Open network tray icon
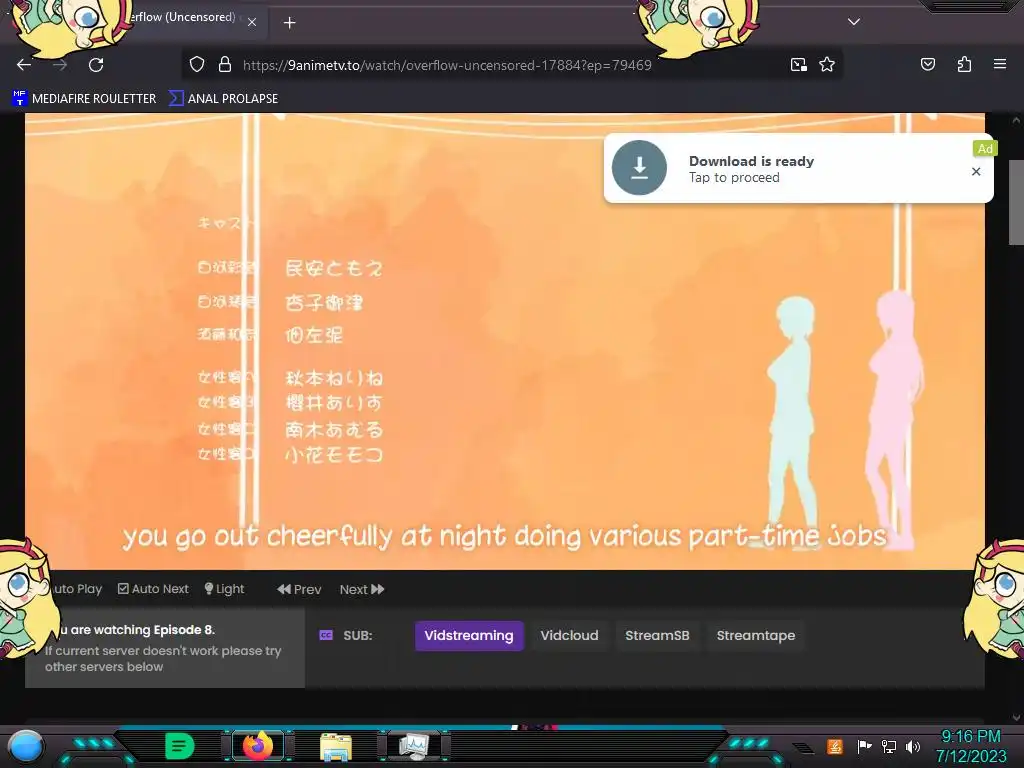The height and width of the screenshot is (768, 1024). pos(888,746)
